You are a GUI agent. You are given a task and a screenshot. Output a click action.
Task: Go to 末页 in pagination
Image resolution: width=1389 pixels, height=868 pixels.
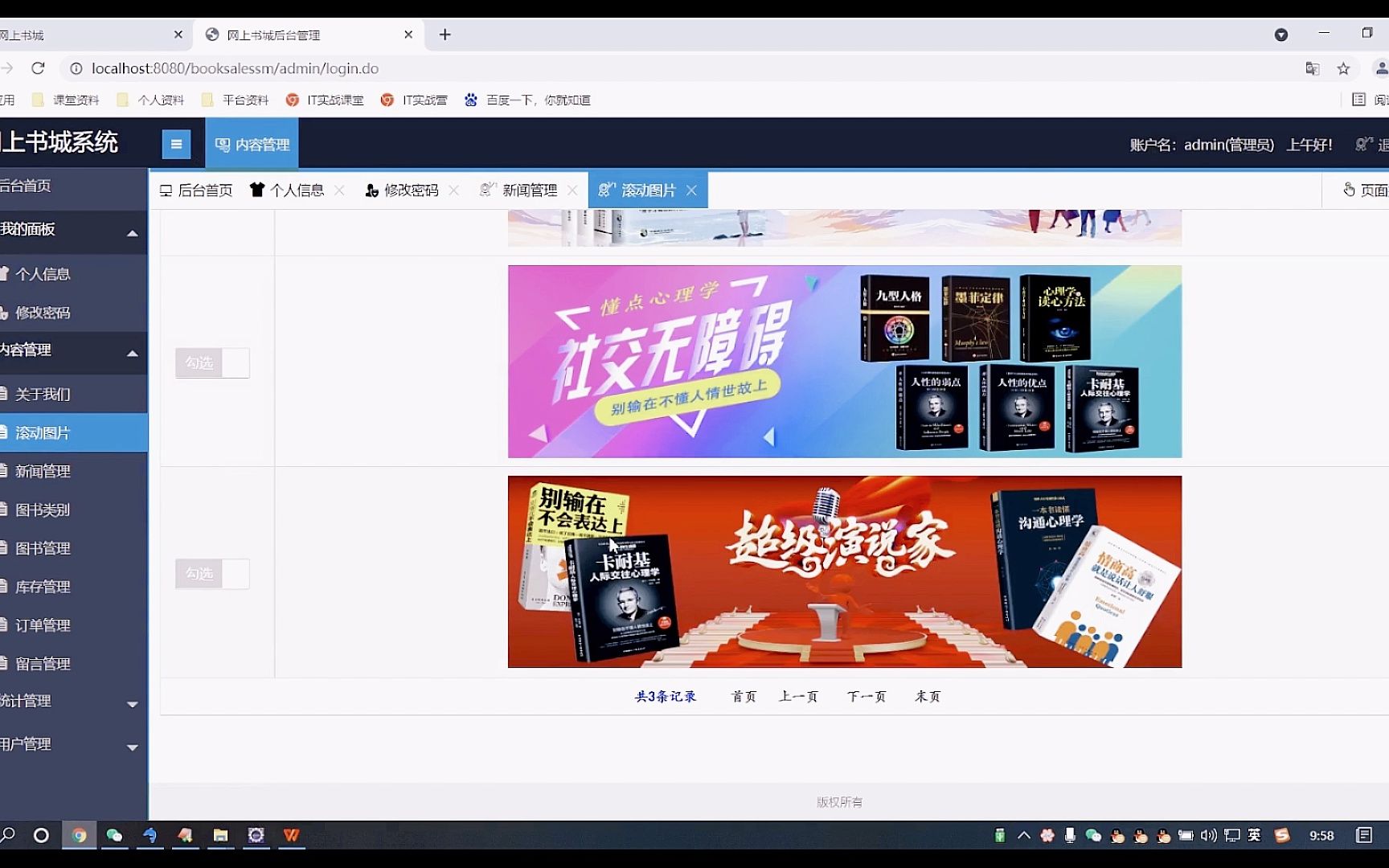click(x=928, y=697)
